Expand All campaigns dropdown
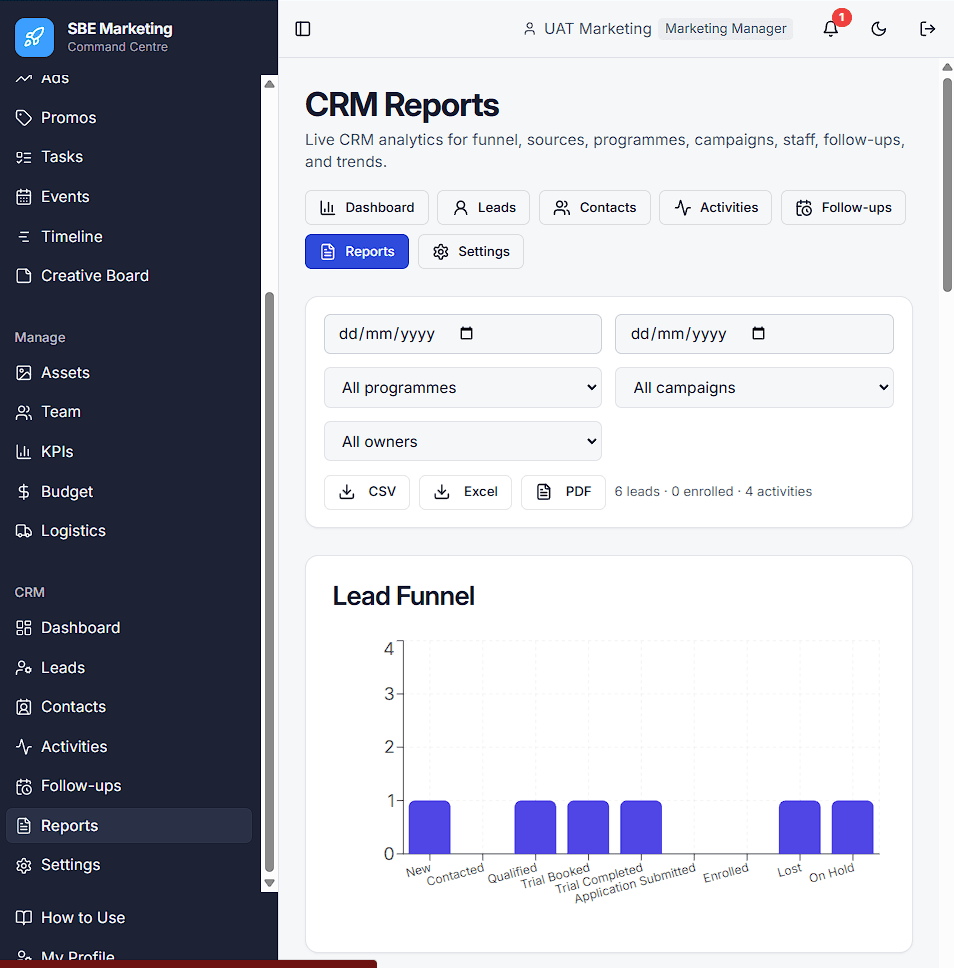This screenshot has width=954, height=968. 754,388
